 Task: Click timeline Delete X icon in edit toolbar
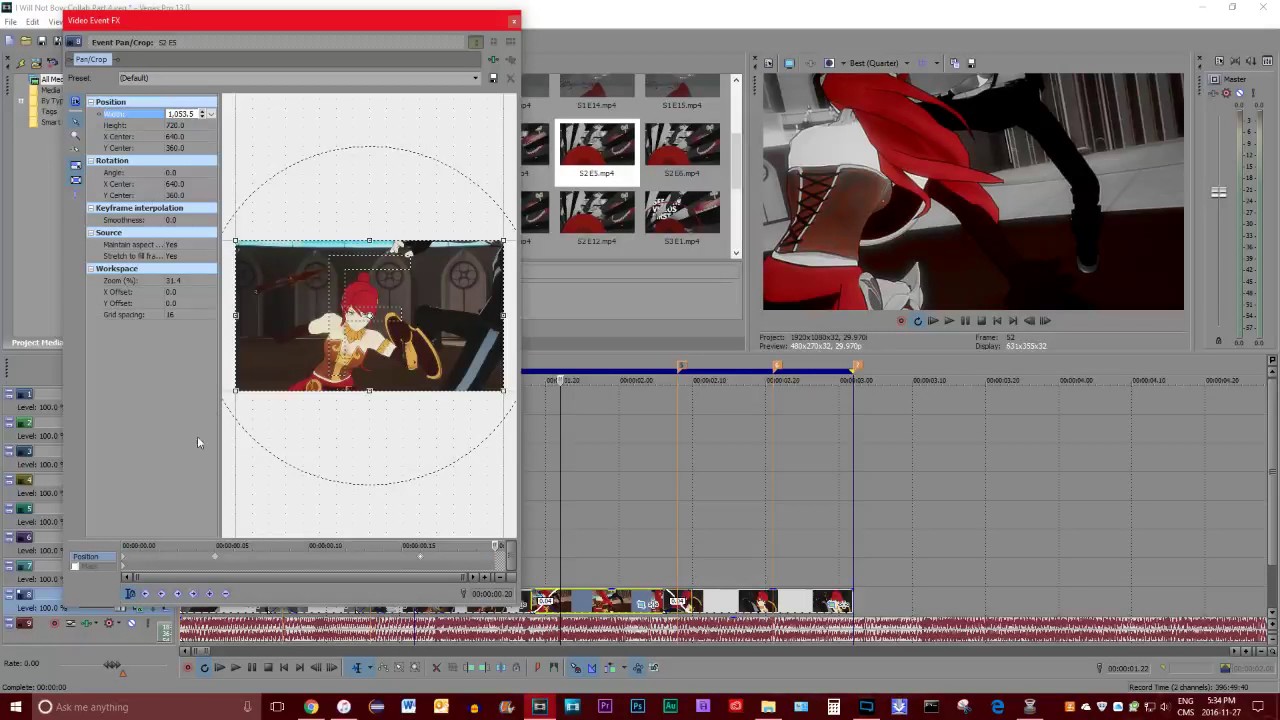(x=436, y=668)
